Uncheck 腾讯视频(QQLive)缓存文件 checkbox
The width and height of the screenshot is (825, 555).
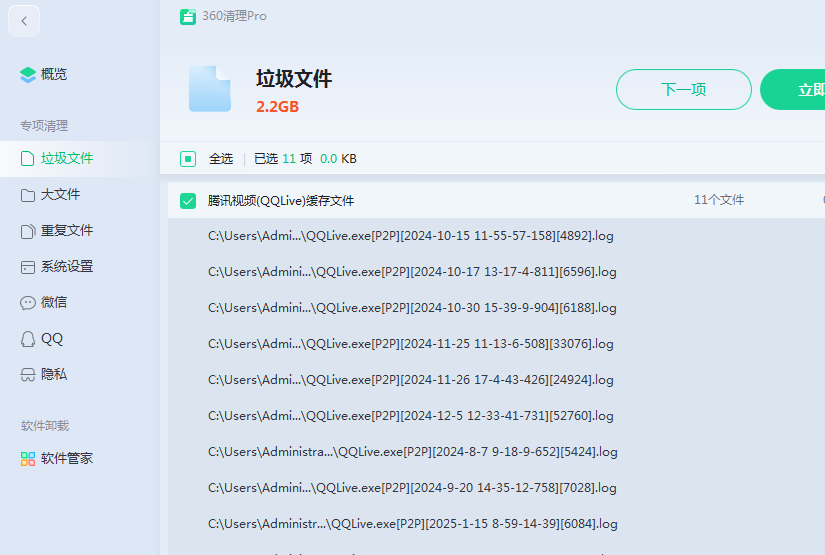pos(188,201)
